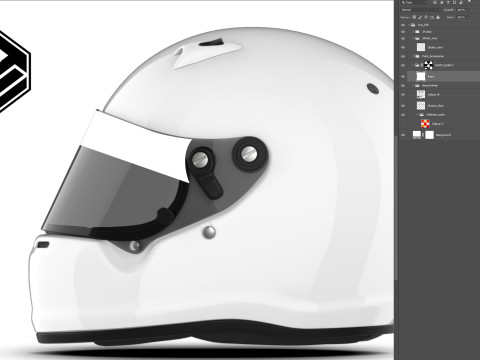This screenshot has height=360, width=480.
Task: Select the Sticker_zone layer thumbnail
Action: [x=421, y=47]
